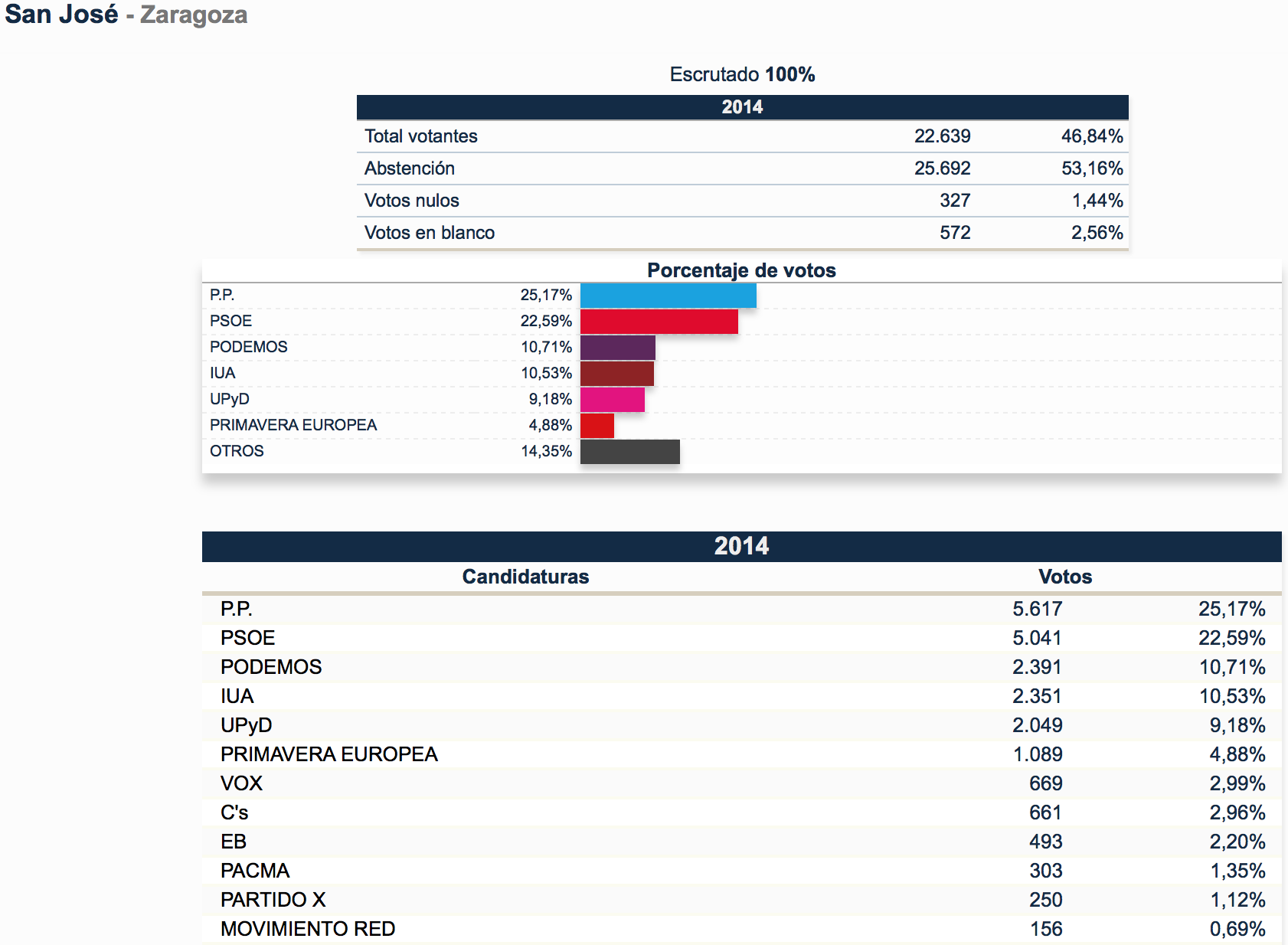This screenshot has width=1288, height=945.
Task: Select the Votos nulos row label
Action: pos(411,201)
